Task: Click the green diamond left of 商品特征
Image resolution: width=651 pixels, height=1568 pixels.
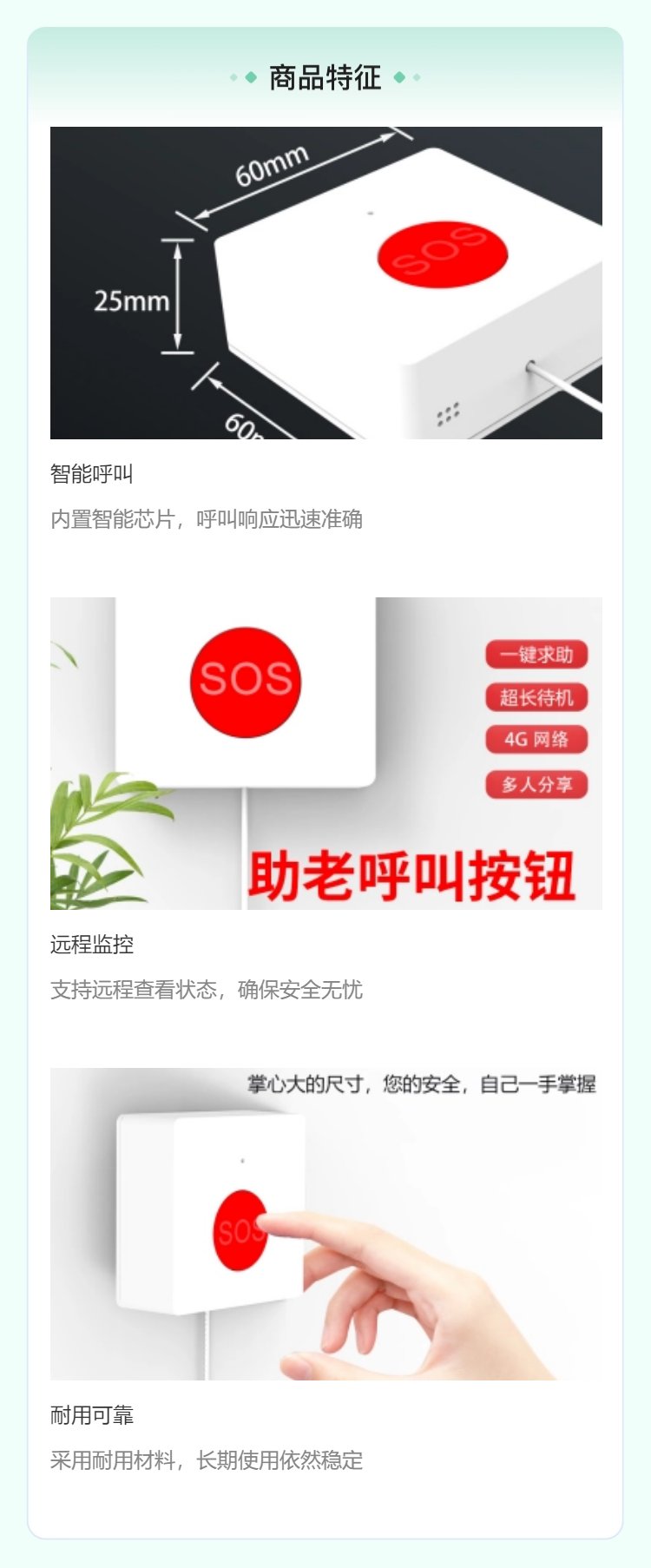Action: click(x=251, y=77)
